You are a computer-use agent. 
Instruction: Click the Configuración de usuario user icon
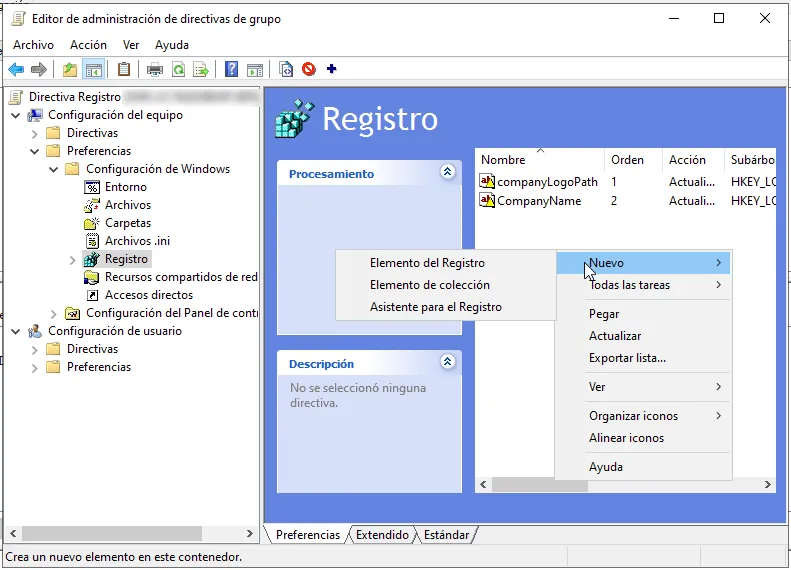pyautogui.click(x=35, y=331)
